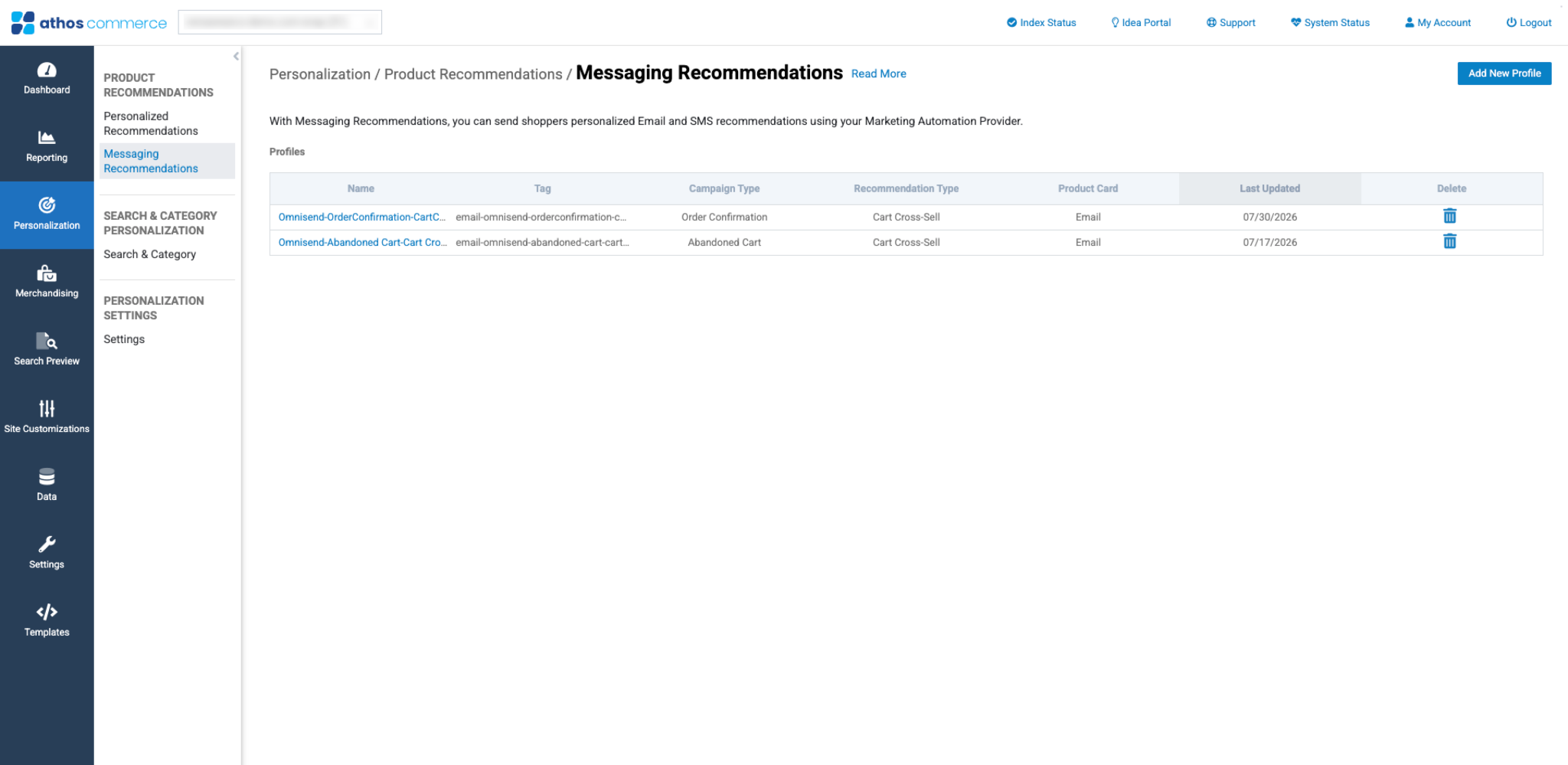
Task: Open the Reporting section
Action: click(47, 147)
